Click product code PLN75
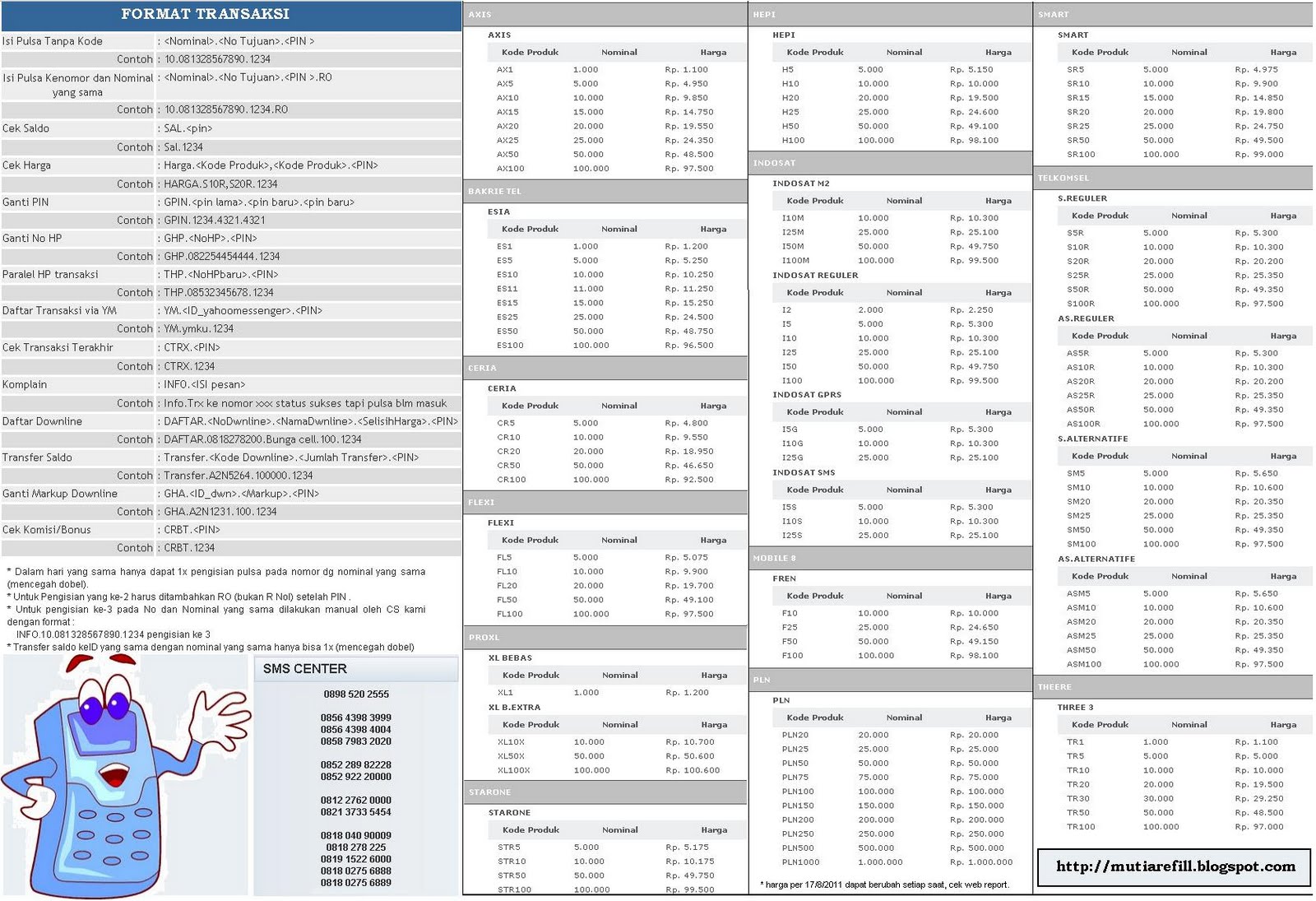 point(795,778)
